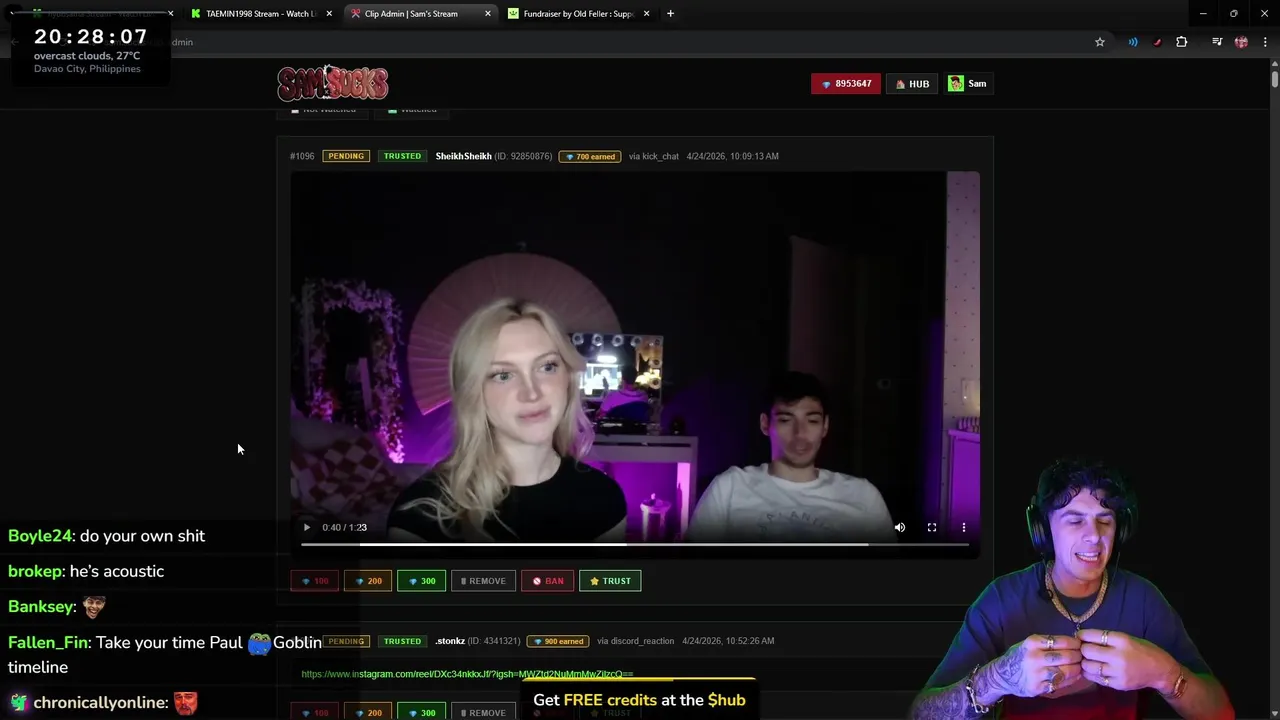Click REMOVE on the .stonkz clip
The height and width of the screenshot is (720, 1280).
click(x=483, y=712)
